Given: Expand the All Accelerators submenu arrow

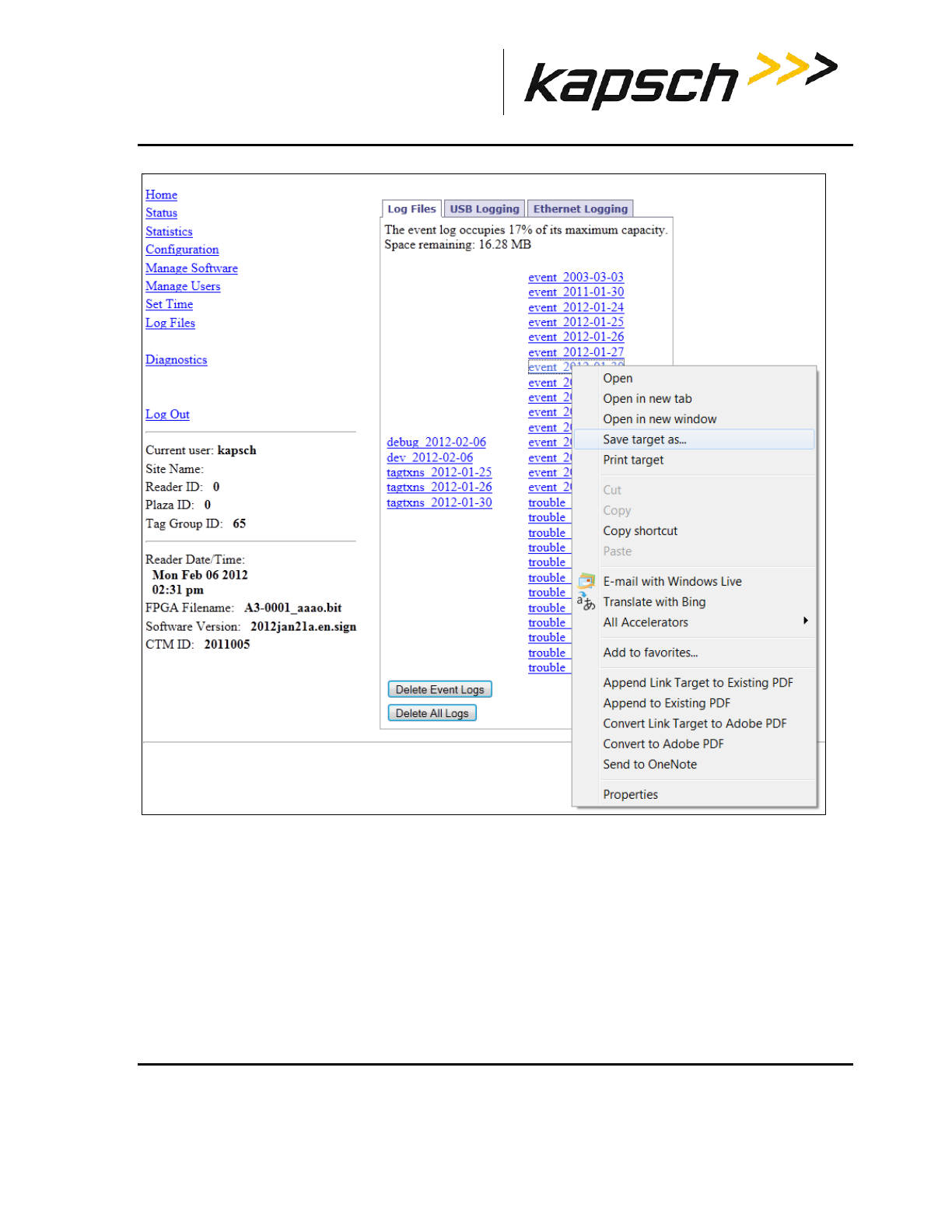Looking at the screenshot, I should coord(806,621).
